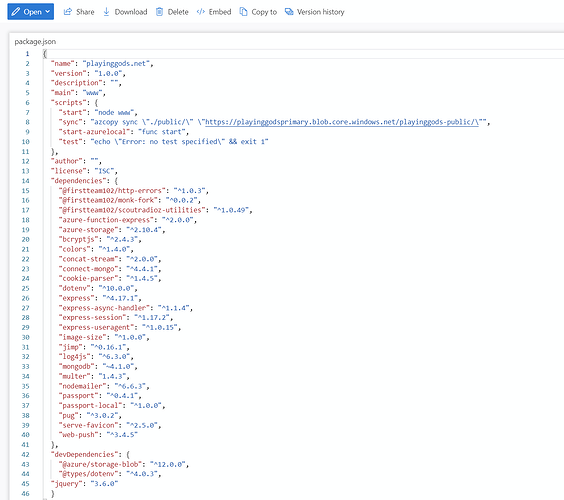Image resolution: width=564 pixels, height=500 pixels.
Task: Choose Download in the command bar
Action: coord(131,12)
